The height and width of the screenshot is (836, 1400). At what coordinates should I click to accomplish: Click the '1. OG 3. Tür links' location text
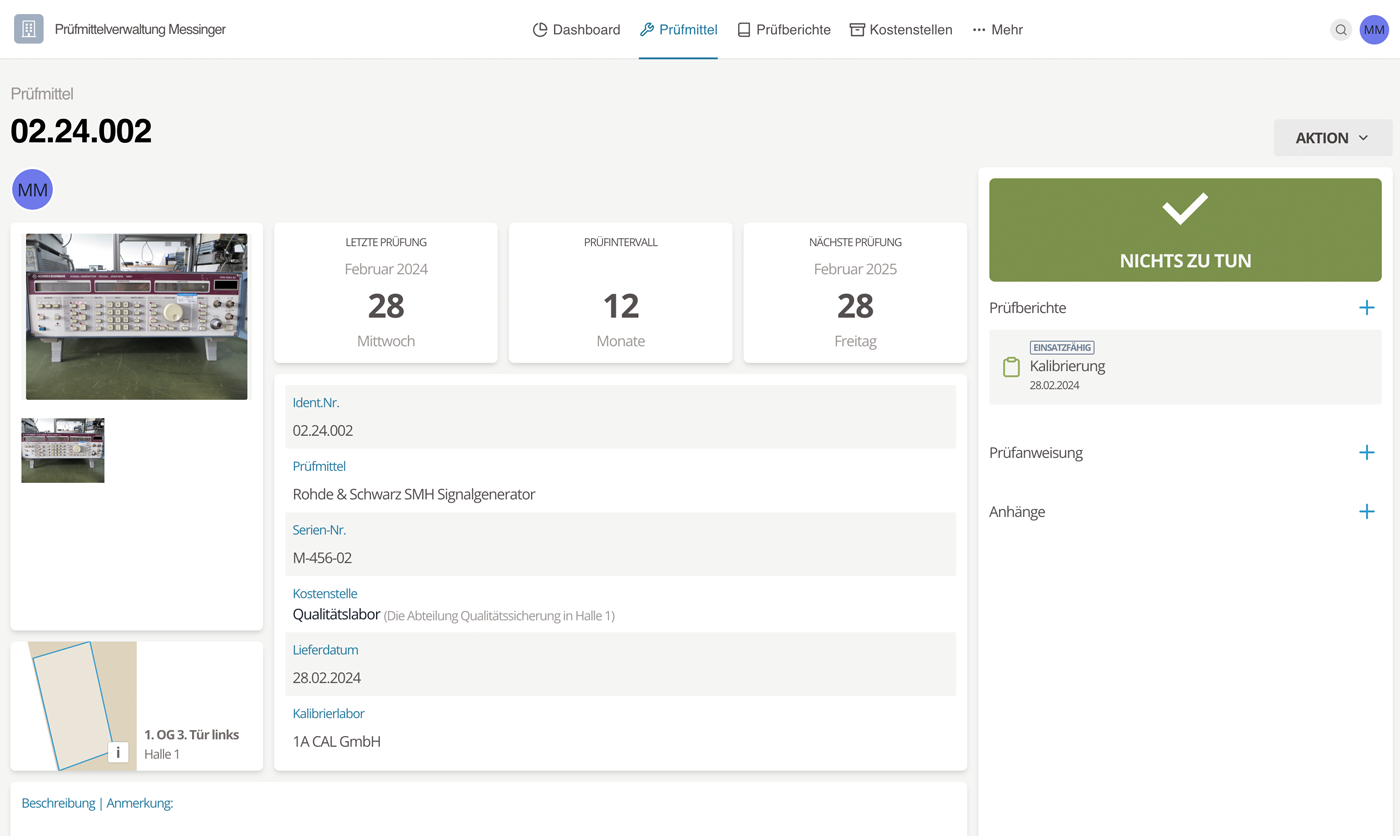click(x=192, y=735)
